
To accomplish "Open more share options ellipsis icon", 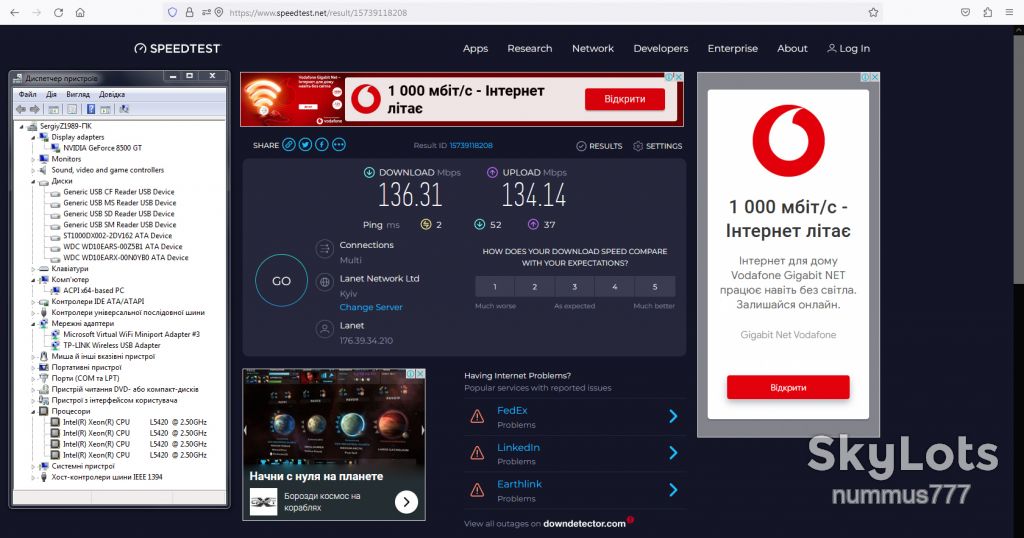I will pos(339,145).
